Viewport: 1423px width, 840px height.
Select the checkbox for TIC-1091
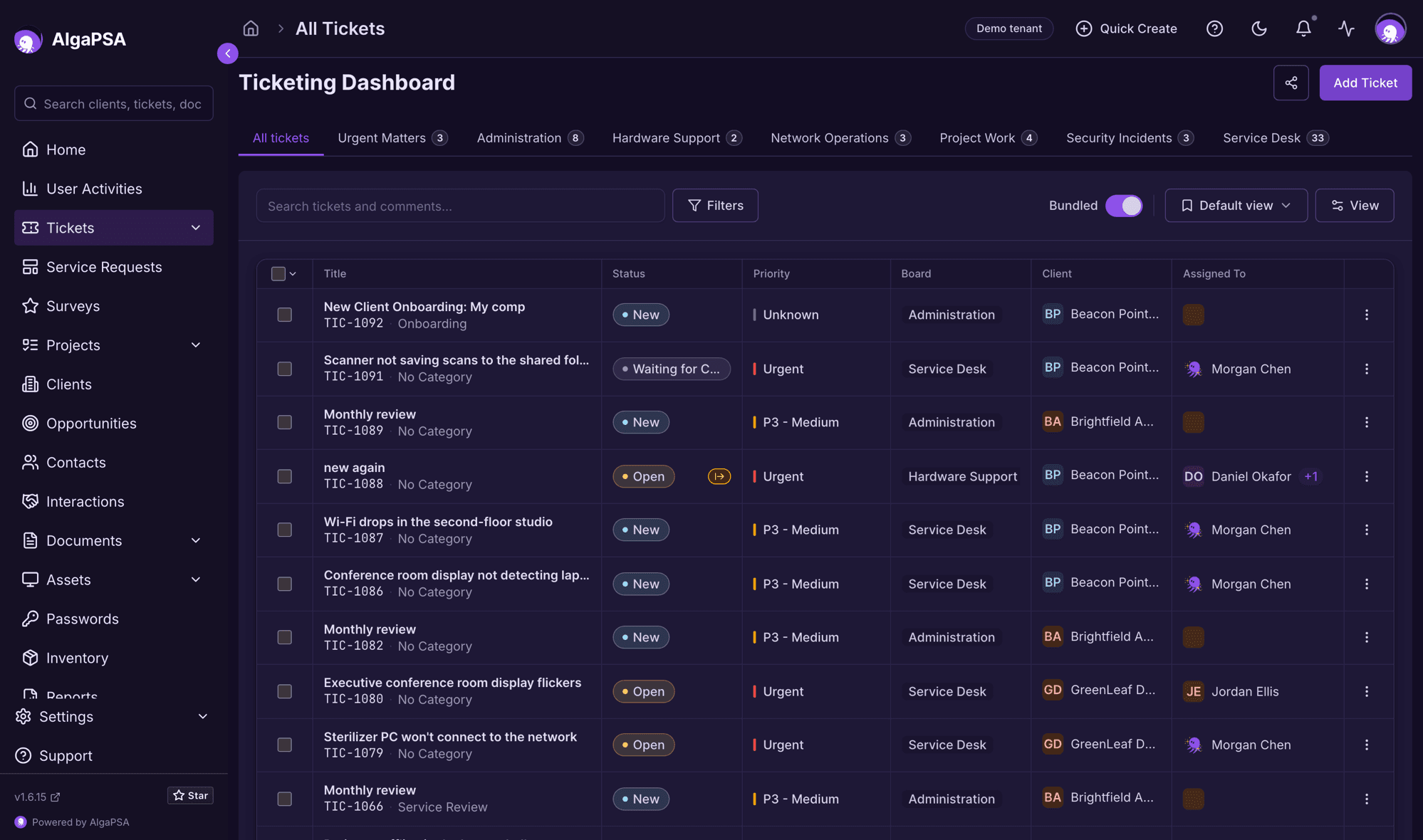click(x=284, y=369)
